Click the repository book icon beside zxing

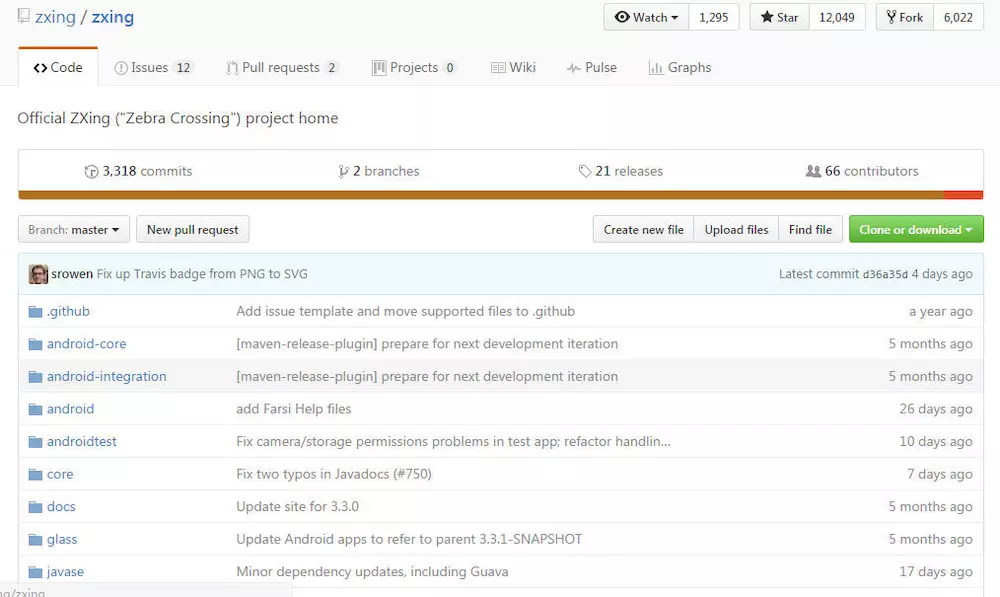pos(24,15)
